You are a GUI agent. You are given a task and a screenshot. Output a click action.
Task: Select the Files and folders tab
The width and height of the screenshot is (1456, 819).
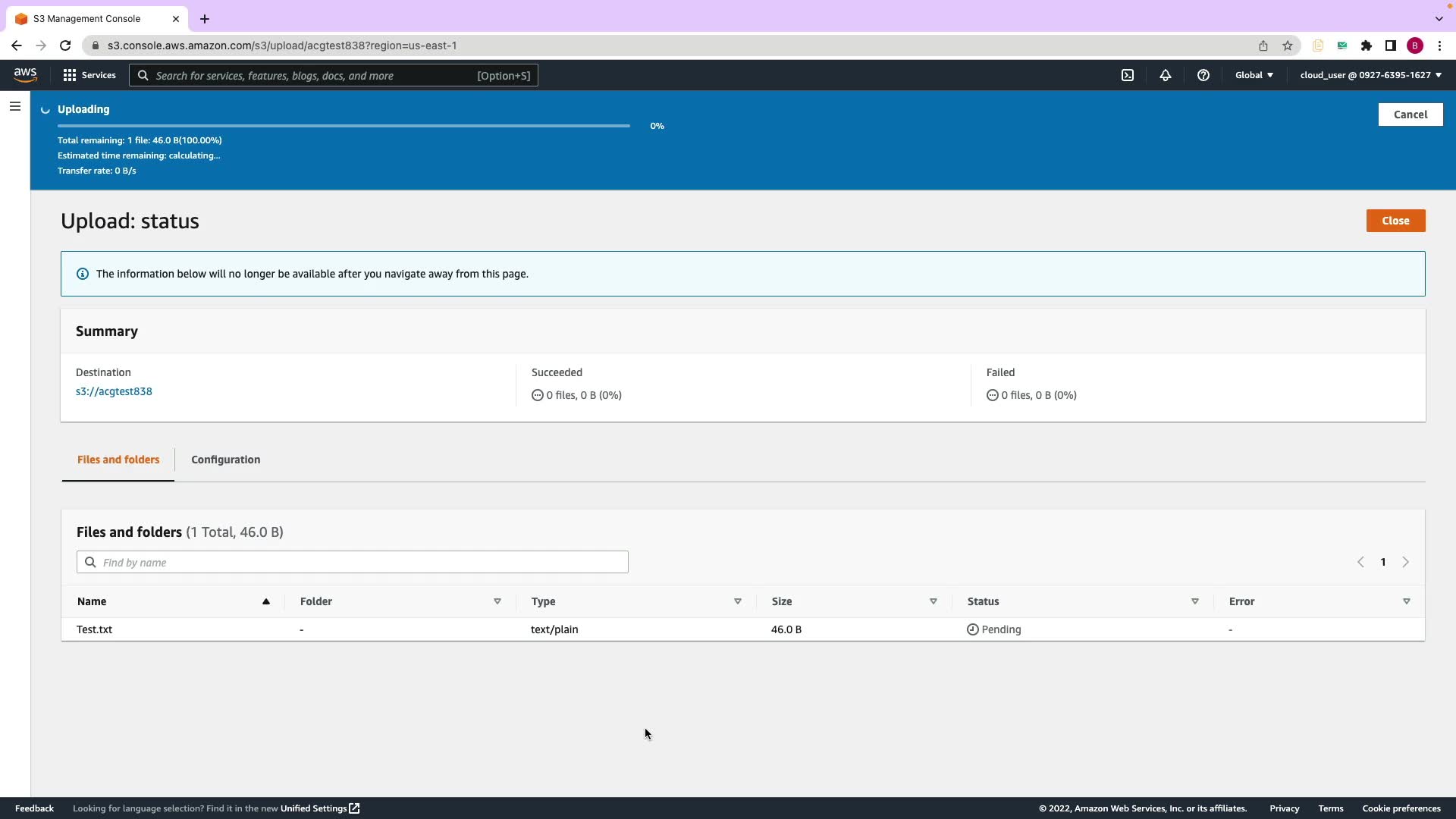(x=118, y=460)
